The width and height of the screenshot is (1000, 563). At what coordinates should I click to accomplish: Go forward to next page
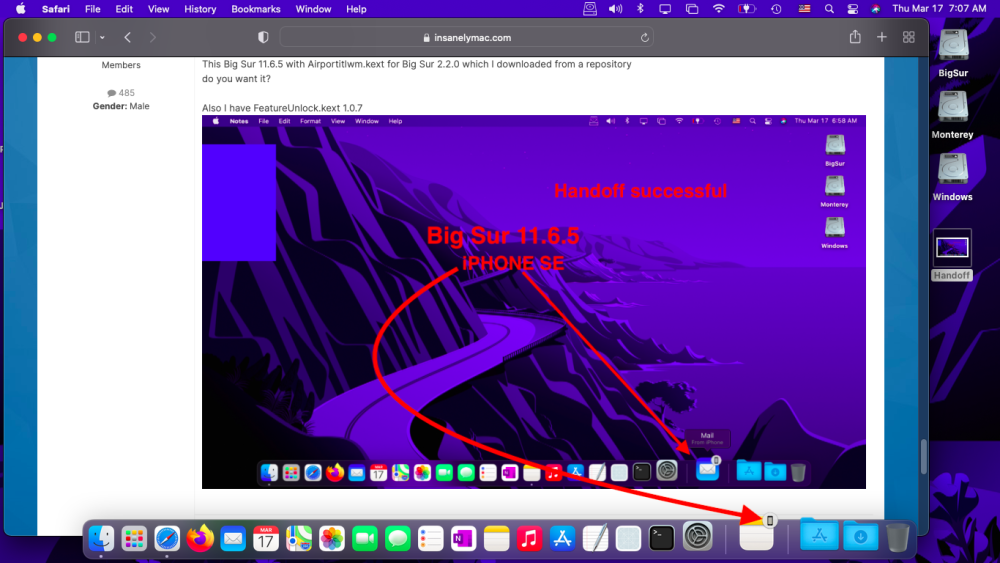152,37
